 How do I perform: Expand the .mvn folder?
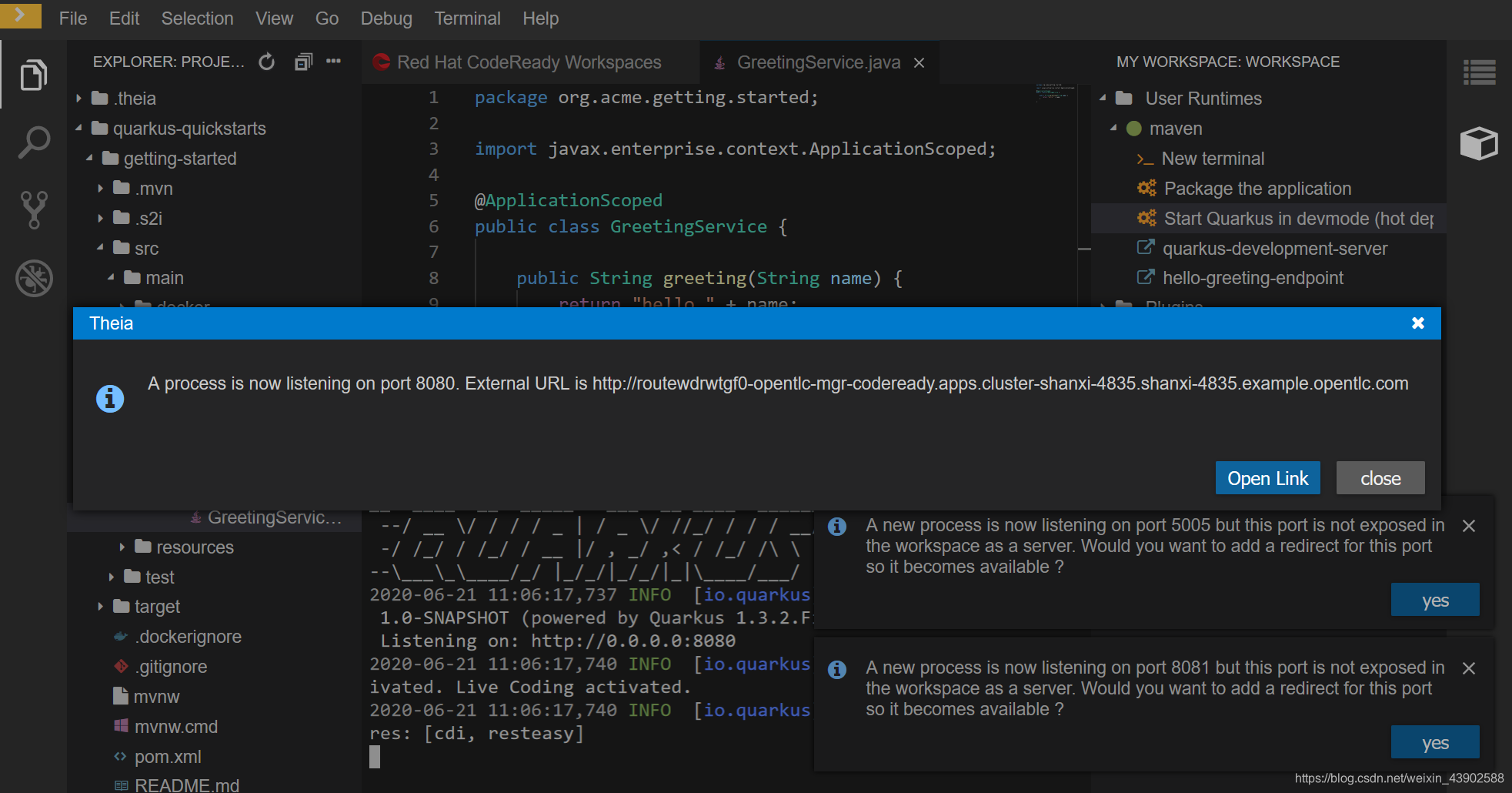click(x=100, y=188)
